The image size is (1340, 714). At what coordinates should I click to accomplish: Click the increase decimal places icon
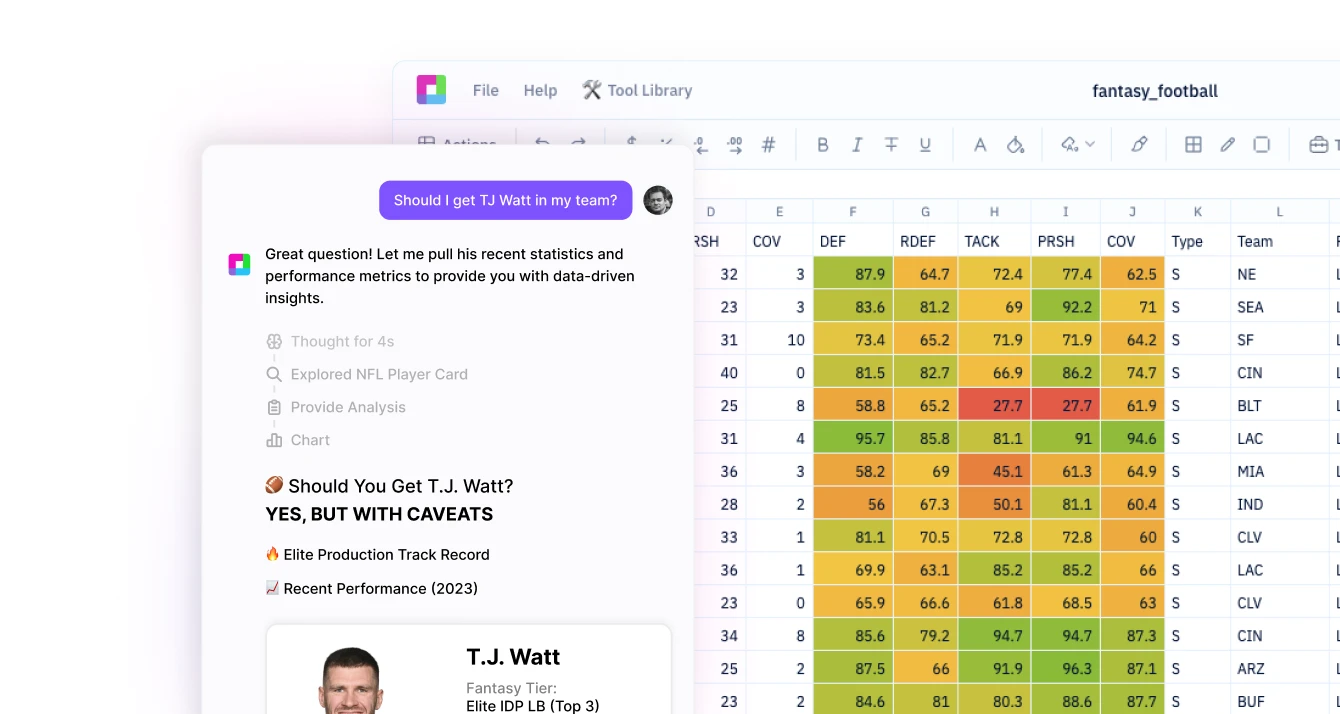pyautogui.click(x=735, y=145)
